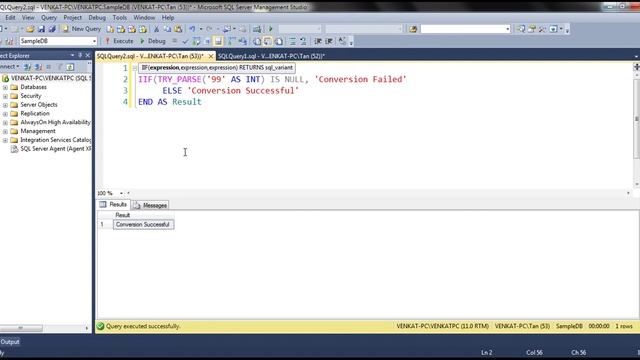This screenshot has height=360, width=640.
Task: Click the Connect Object Explorer plug icon
Action: click(27, 67)
